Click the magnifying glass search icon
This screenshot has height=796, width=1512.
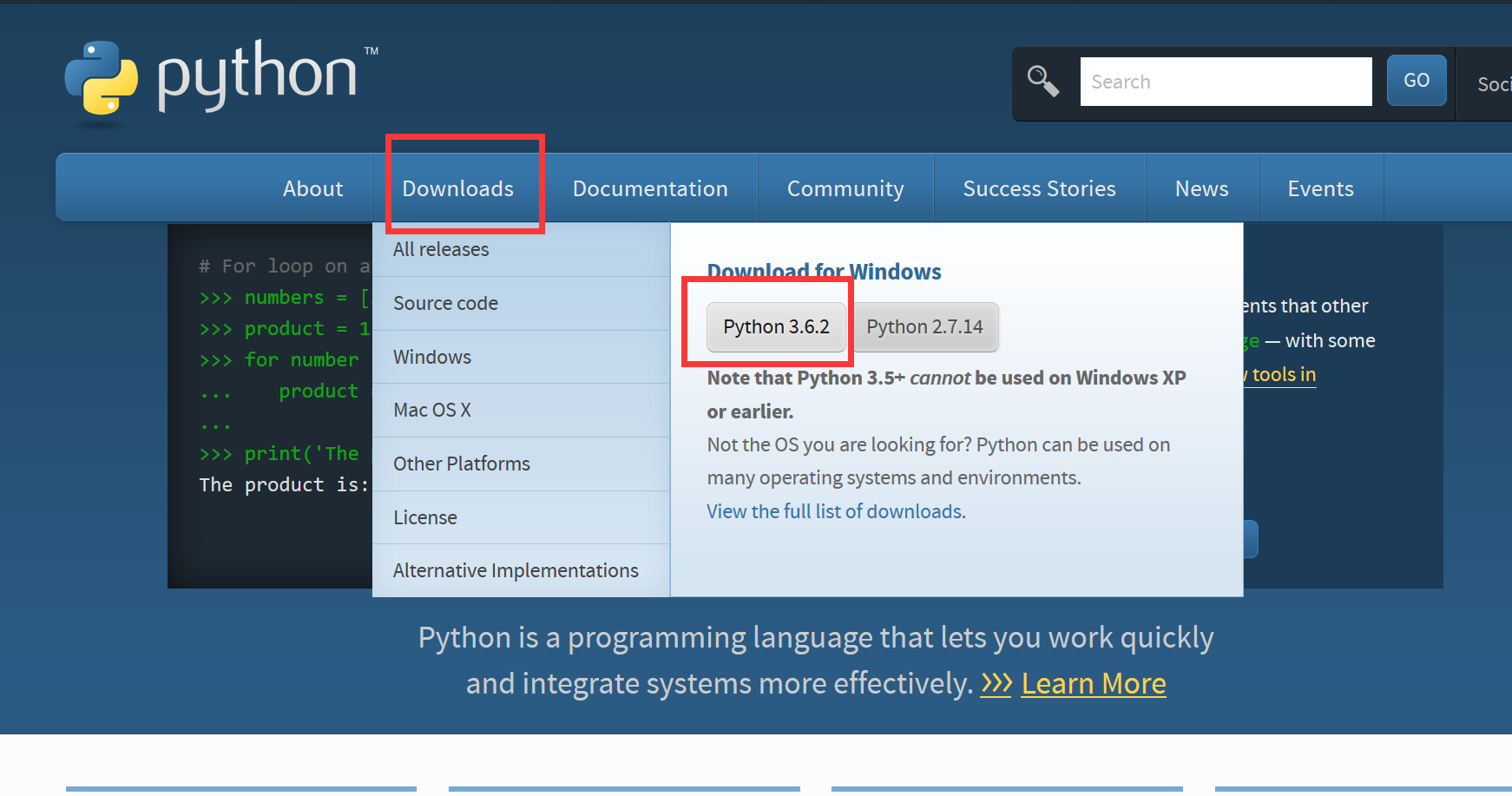[1042, 82]
